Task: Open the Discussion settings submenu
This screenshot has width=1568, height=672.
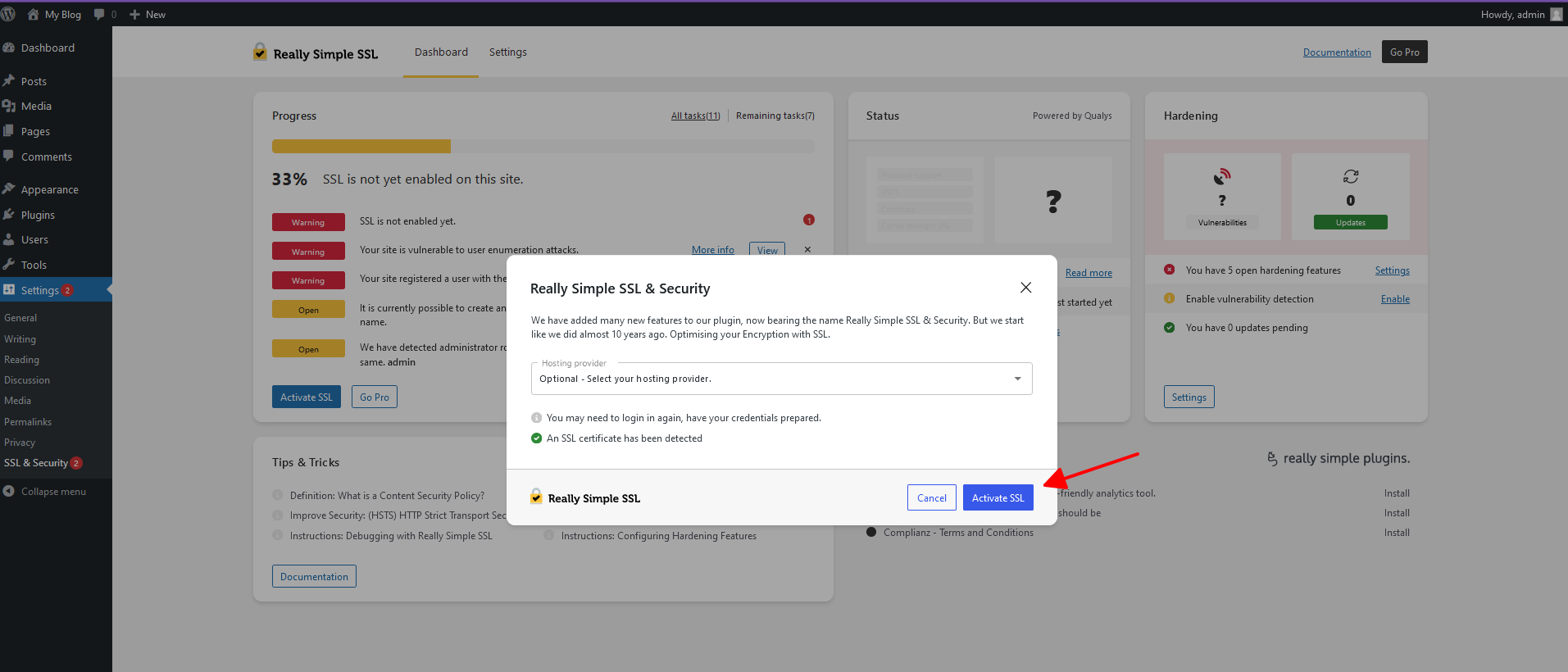Action: [27, 380]
